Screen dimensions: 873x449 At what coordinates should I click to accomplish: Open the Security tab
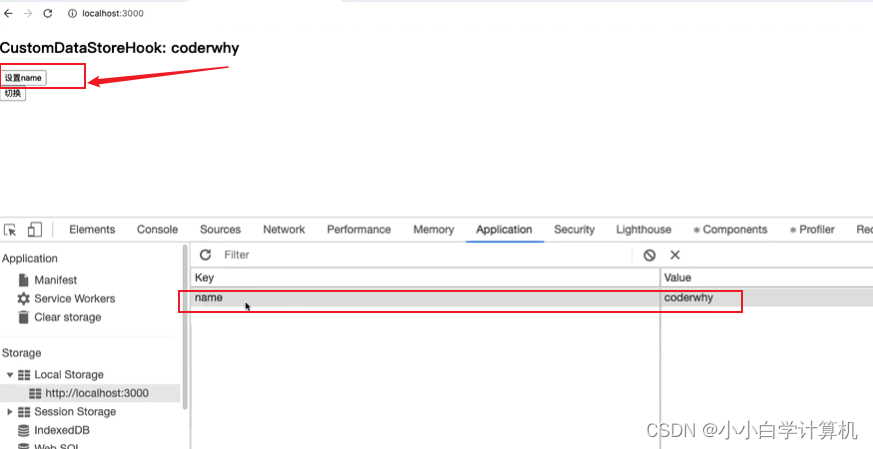(x=574, y=230)
